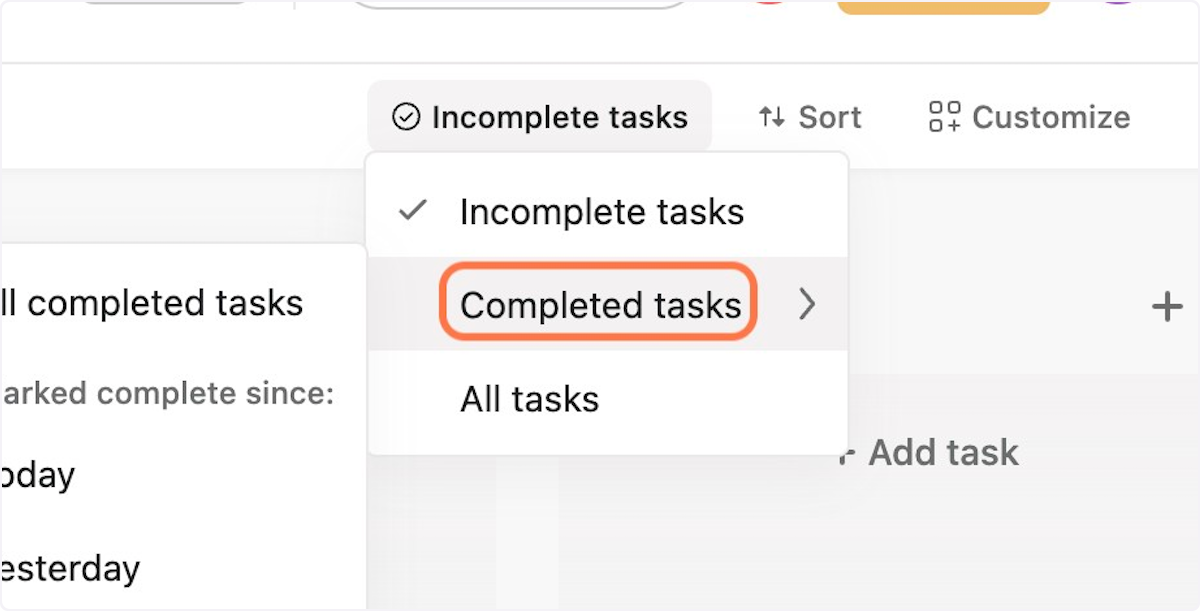Click the Sort arrows icon

click(x=772, y=117)
